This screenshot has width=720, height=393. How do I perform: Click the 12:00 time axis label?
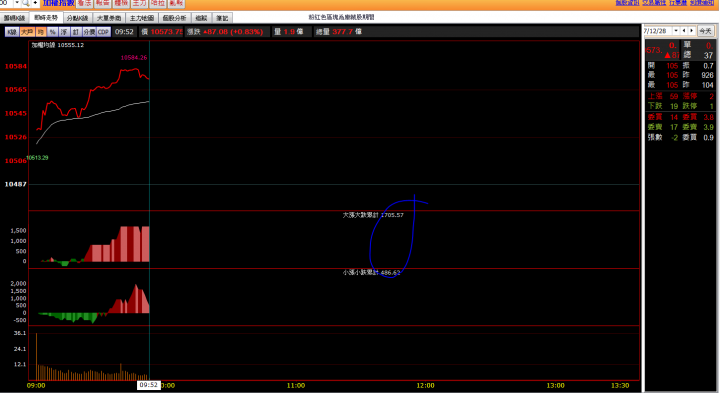pos(425,385)
